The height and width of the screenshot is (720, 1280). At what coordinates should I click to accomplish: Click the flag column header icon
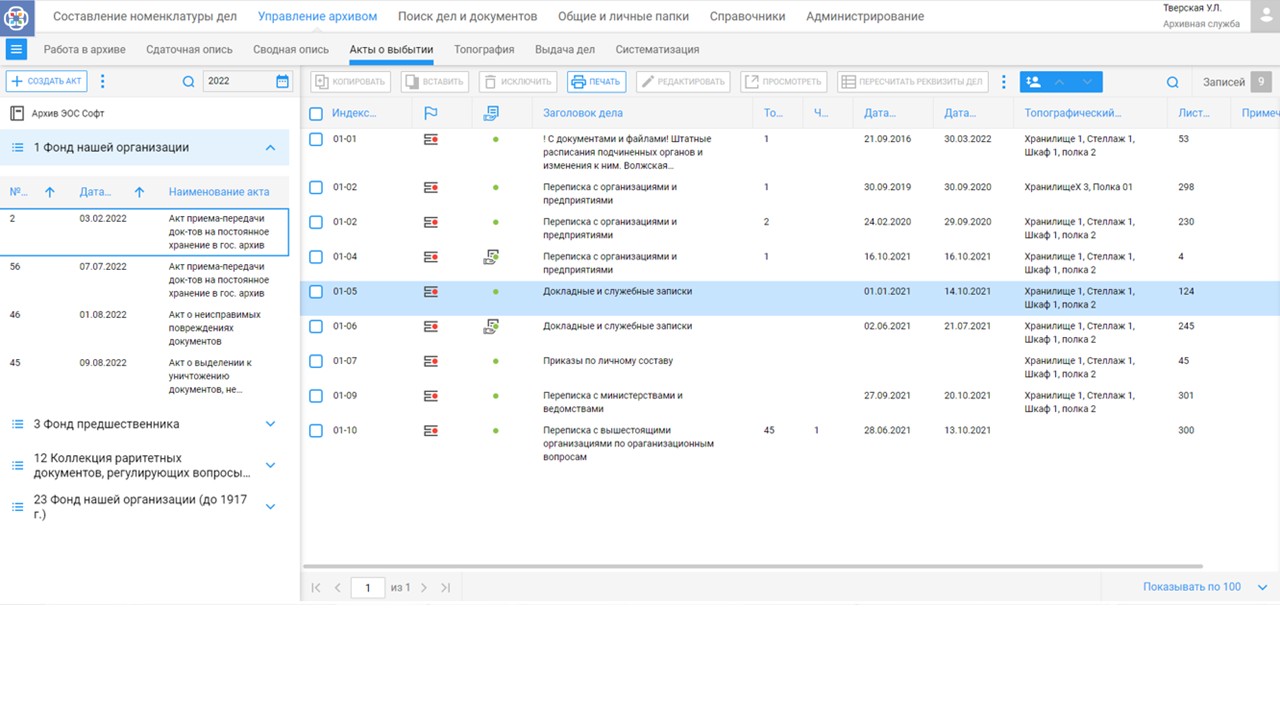click(431, 113)
